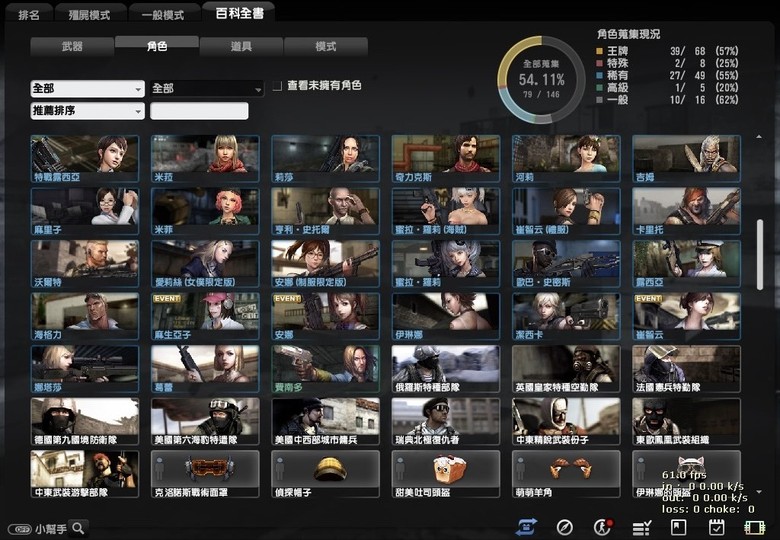Select the 特戰露西亞 character thumbnail
This screenshot has width=780, height=540.
coord(84,155)
